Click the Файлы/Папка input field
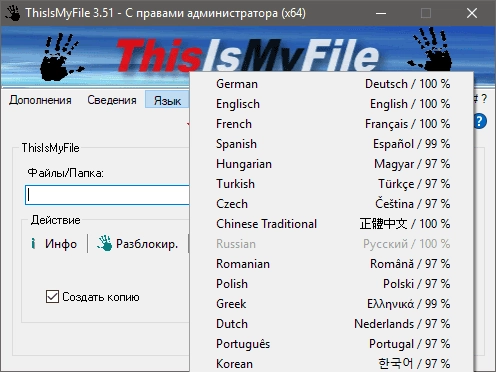 107,195
